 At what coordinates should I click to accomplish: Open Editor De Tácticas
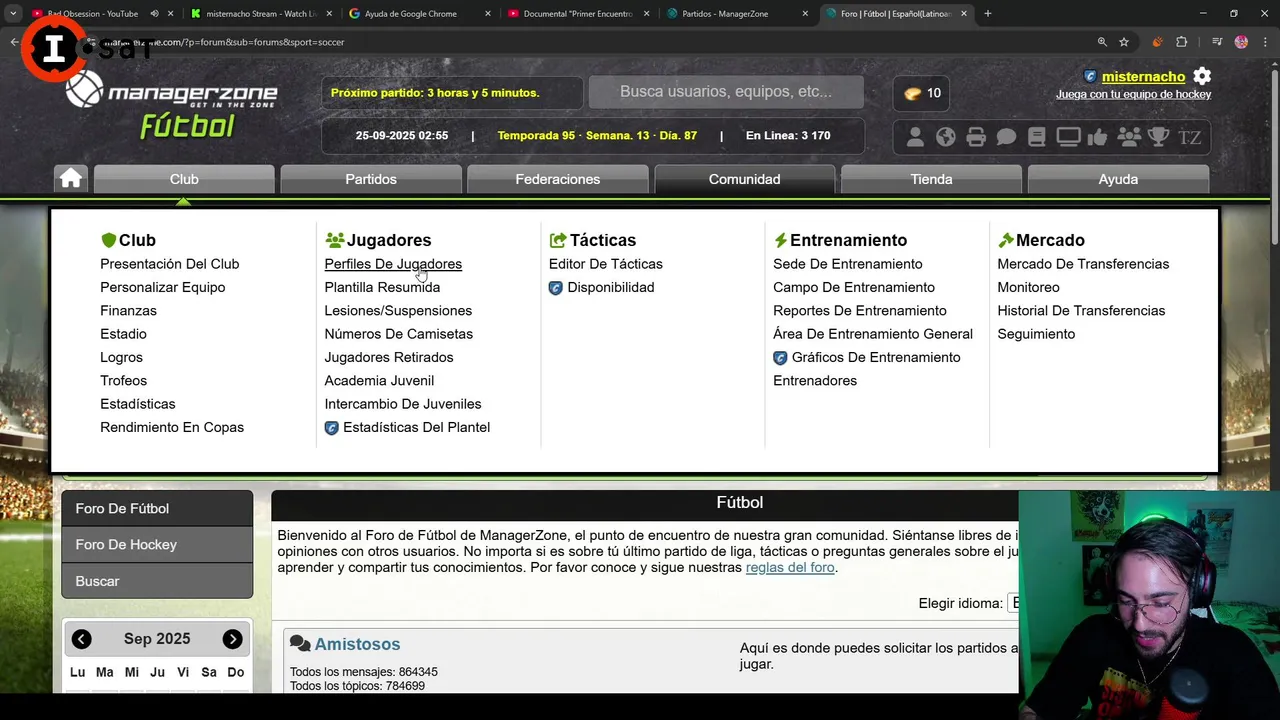click(x=606, y=264)
